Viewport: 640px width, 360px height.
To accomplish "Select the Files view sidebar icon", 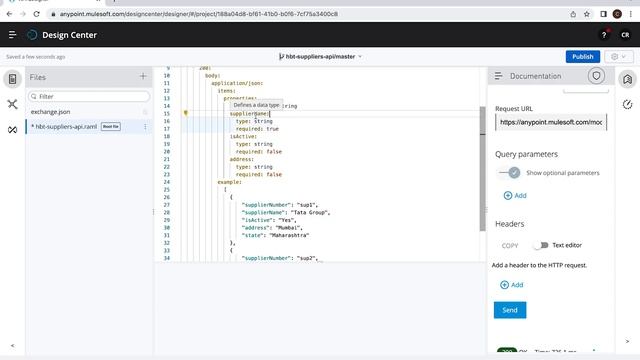I will click(13, 79).
